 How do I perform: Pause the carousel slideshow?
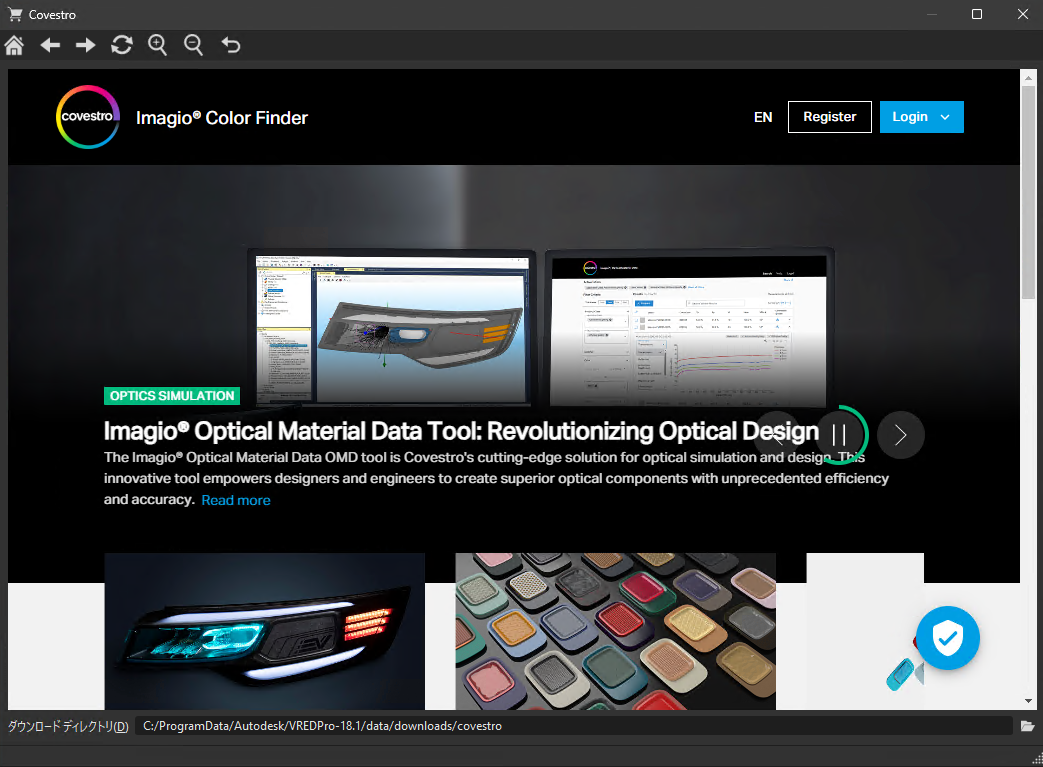pos(839,435)
